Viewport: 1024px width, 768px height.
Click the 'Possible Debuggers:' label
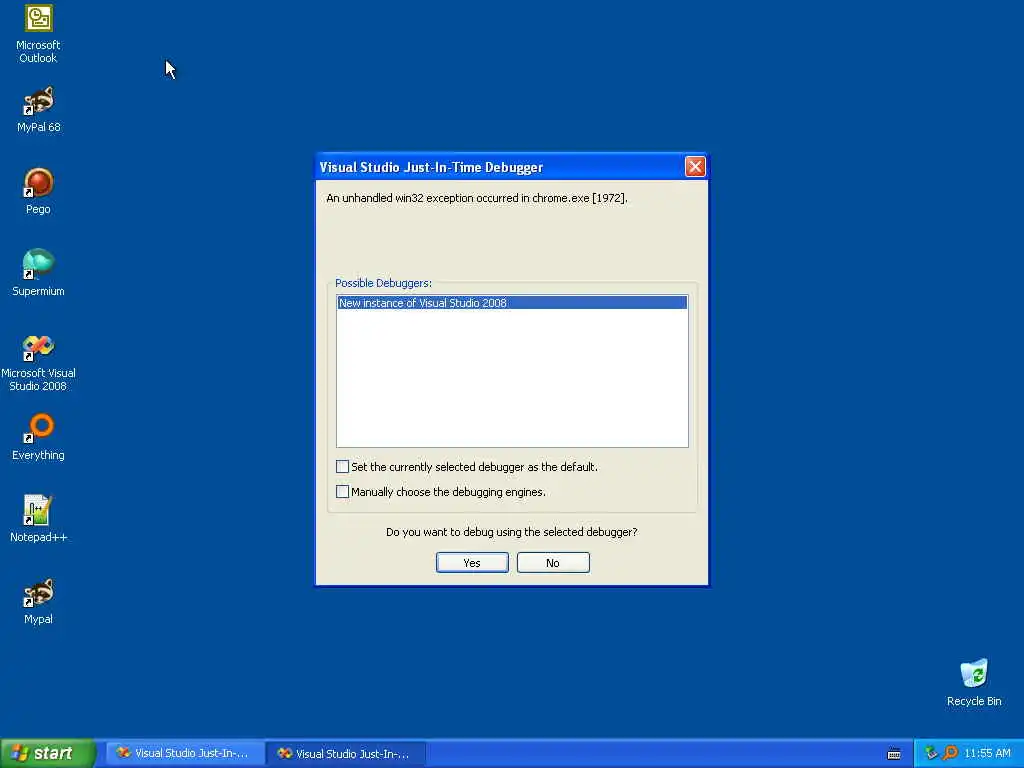383,283
